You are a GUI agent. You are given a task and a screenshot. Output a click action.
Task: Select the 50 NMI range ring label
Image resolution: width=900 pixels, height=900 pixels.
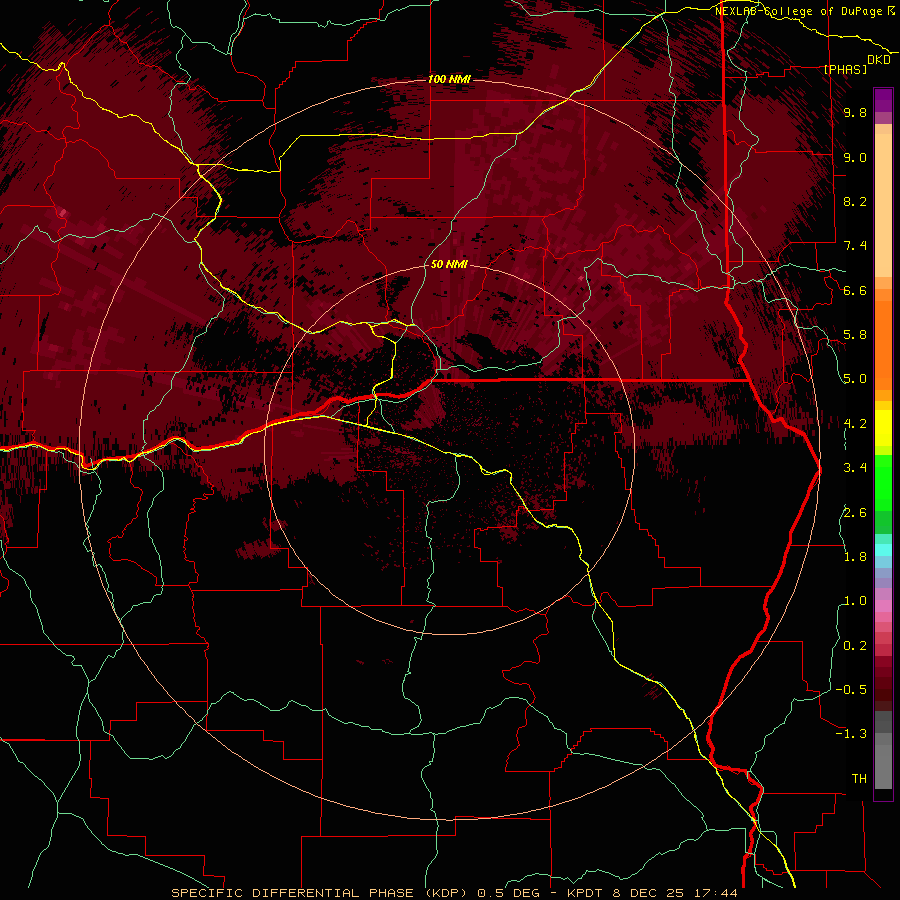click(x=449, y=264)
